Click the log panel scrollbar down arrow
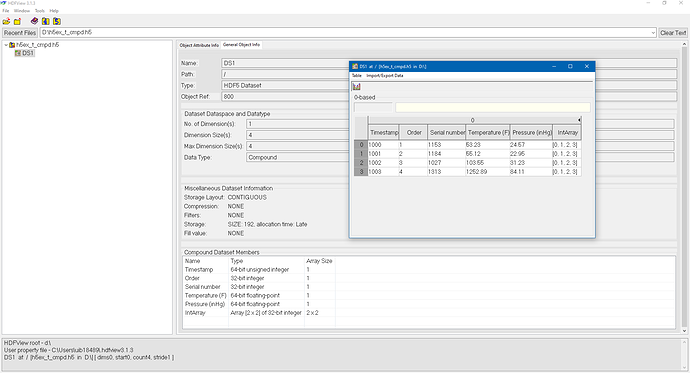This screenshot has width=690, height=373. pos(684,368)
